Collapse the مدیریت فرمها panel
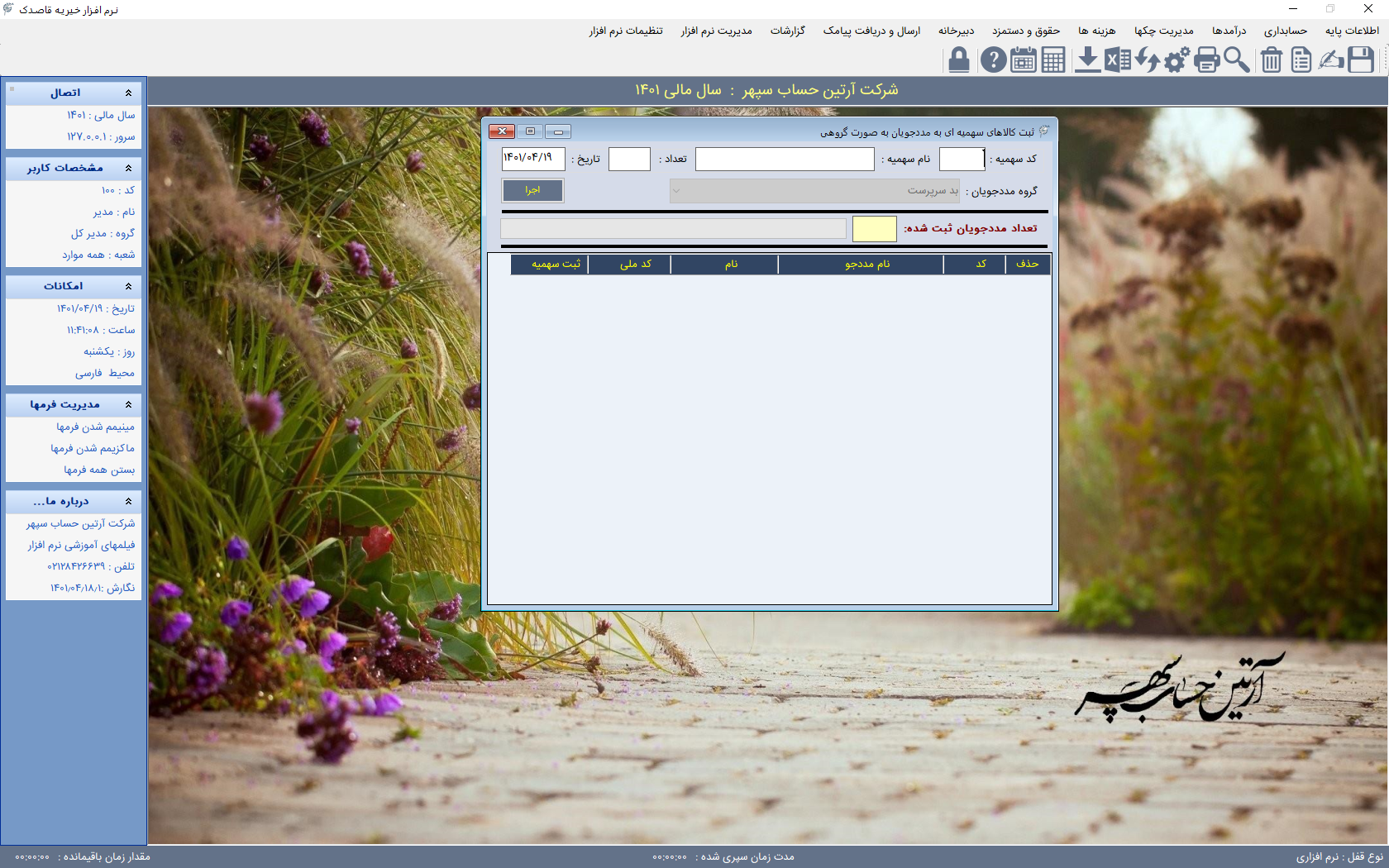This screenshot has height=868, width=1389. tap(128, 404)
